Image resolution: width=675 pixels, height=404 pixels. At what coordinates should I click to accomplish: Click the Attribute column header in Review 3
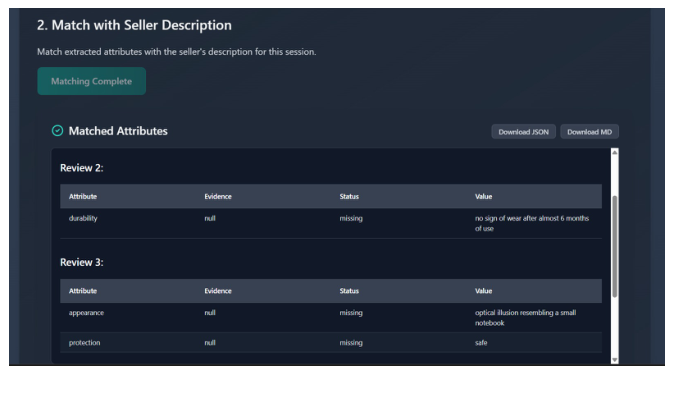(83, 291)
